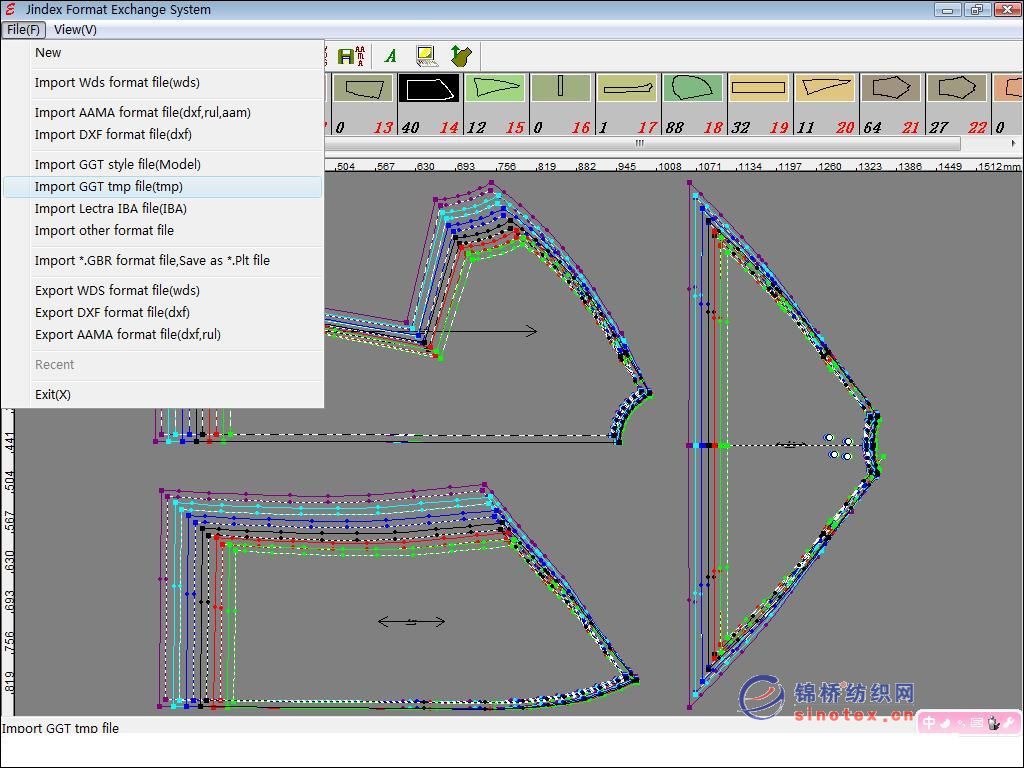1024x768 pixels.
Task: Open the View(V) menu
Action: coord(75,30)
